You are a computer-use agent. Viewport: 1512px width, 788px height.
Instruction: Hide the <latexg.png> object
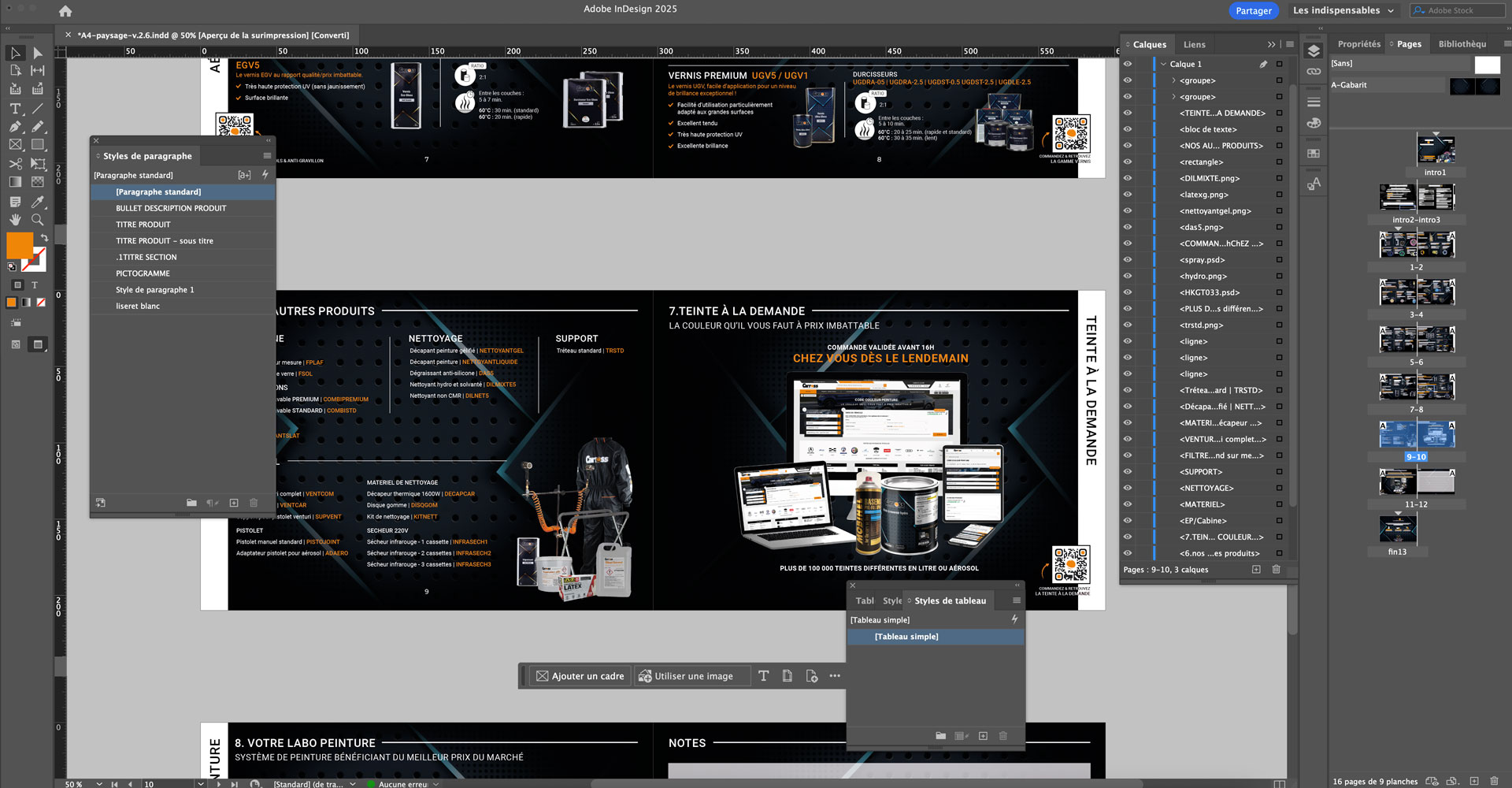pos(1128,195)
